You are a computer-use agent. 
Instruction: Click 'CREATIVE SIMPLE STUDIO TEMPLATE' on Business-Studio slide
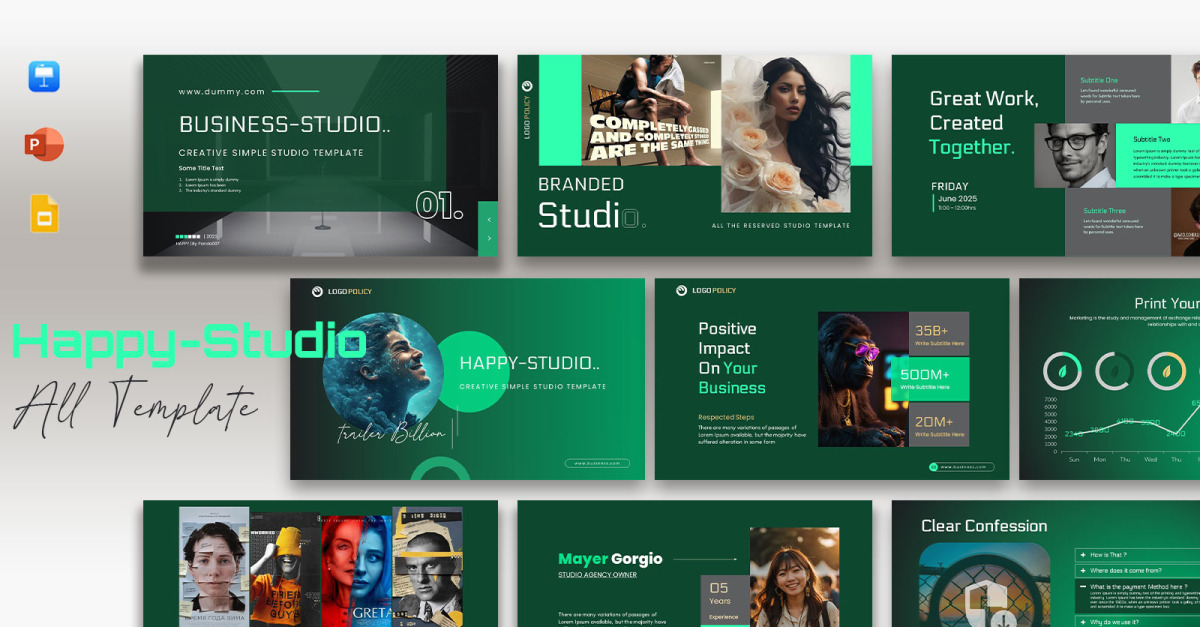pyautogui.click(x=271, y=153)
